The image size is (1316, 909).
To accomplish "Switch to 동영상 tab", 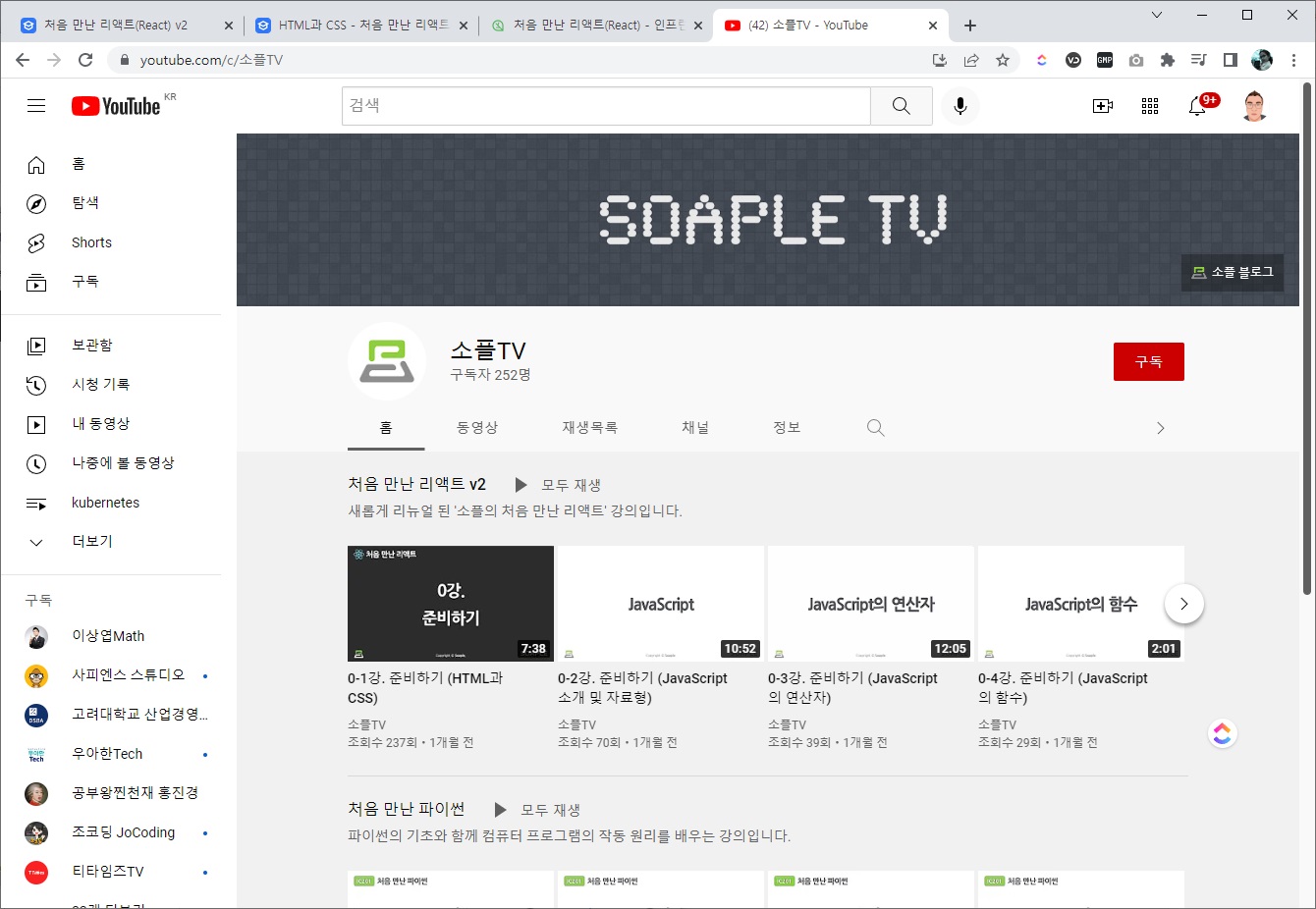I will (x=477, y=428).
